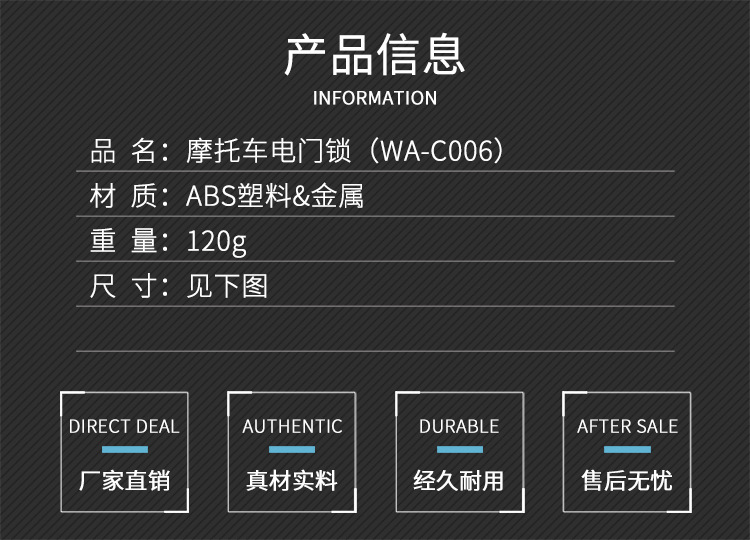The image size is (750, 540).
Task: Click the product name 摩托车电门锁 text
Action: point(268,151)
